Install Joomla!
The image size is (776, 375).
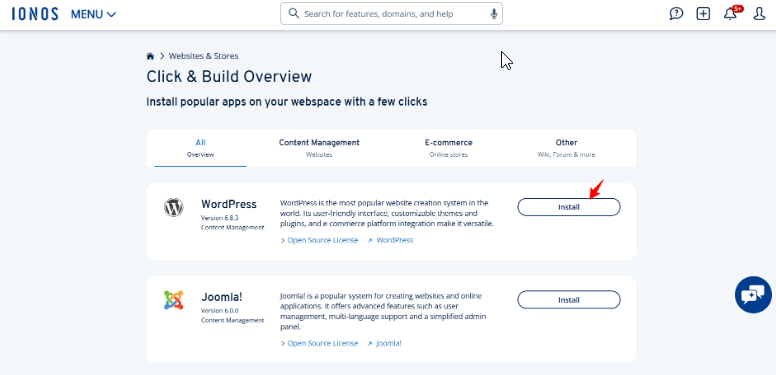tap(569, 300)
